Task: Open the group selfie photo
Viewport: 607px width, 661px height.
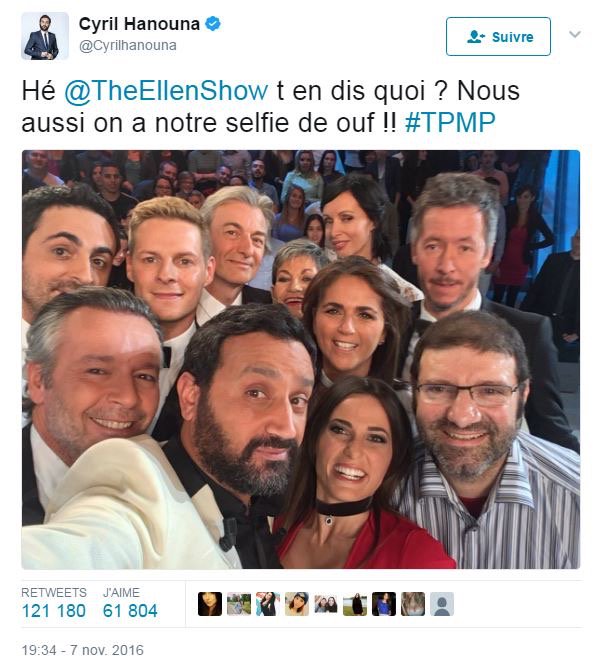Action: pyautogui.click(x=301, y=359)
